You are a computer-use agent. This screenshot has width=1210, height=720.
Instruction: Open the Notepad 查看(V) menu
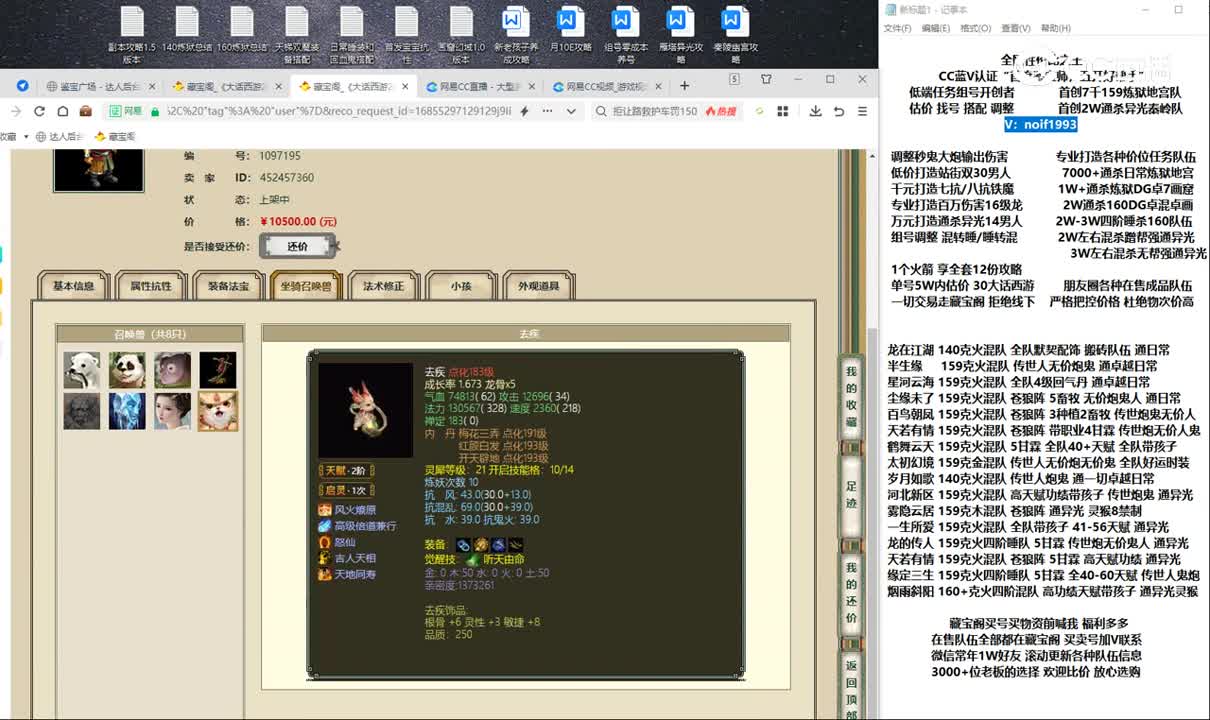(x=1015, y=28)
